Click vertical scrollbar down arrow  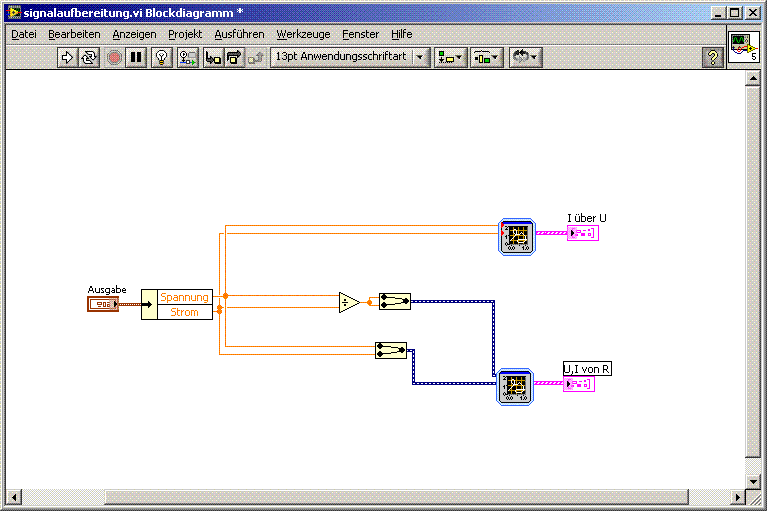[x=753, y=482]
